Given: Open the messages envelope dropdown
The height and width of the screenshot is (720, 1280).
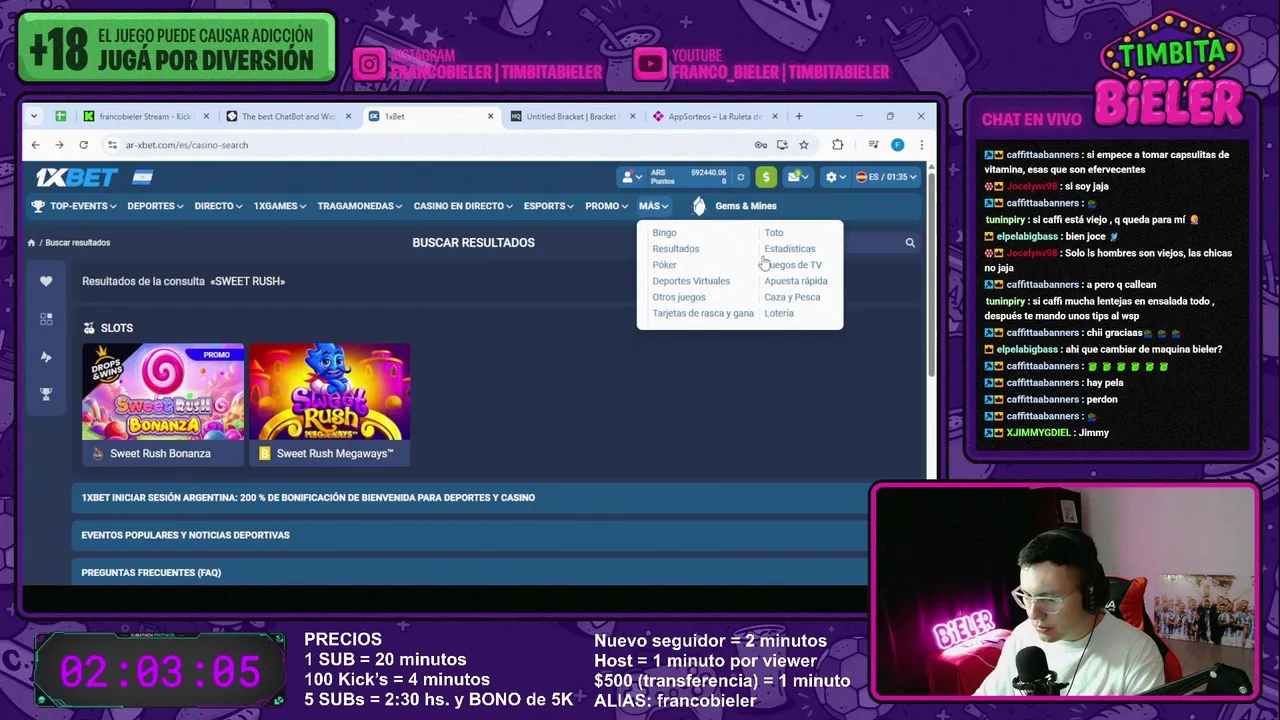Looking at the screenshot, I should pos(798,177).
